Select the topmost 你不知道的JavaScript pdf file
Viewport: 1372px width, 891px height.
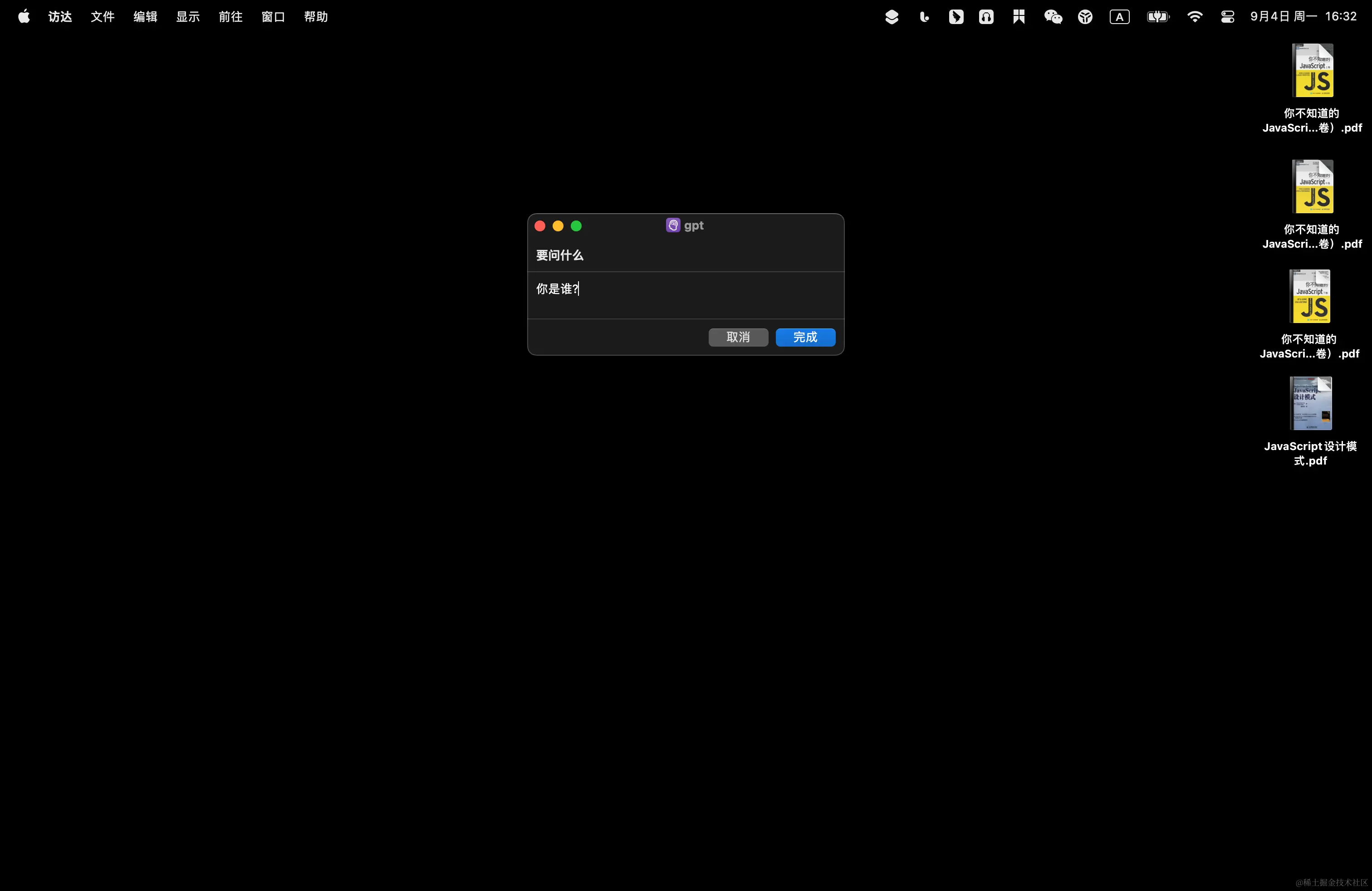pyautogui.click(x=1312, y=71)
